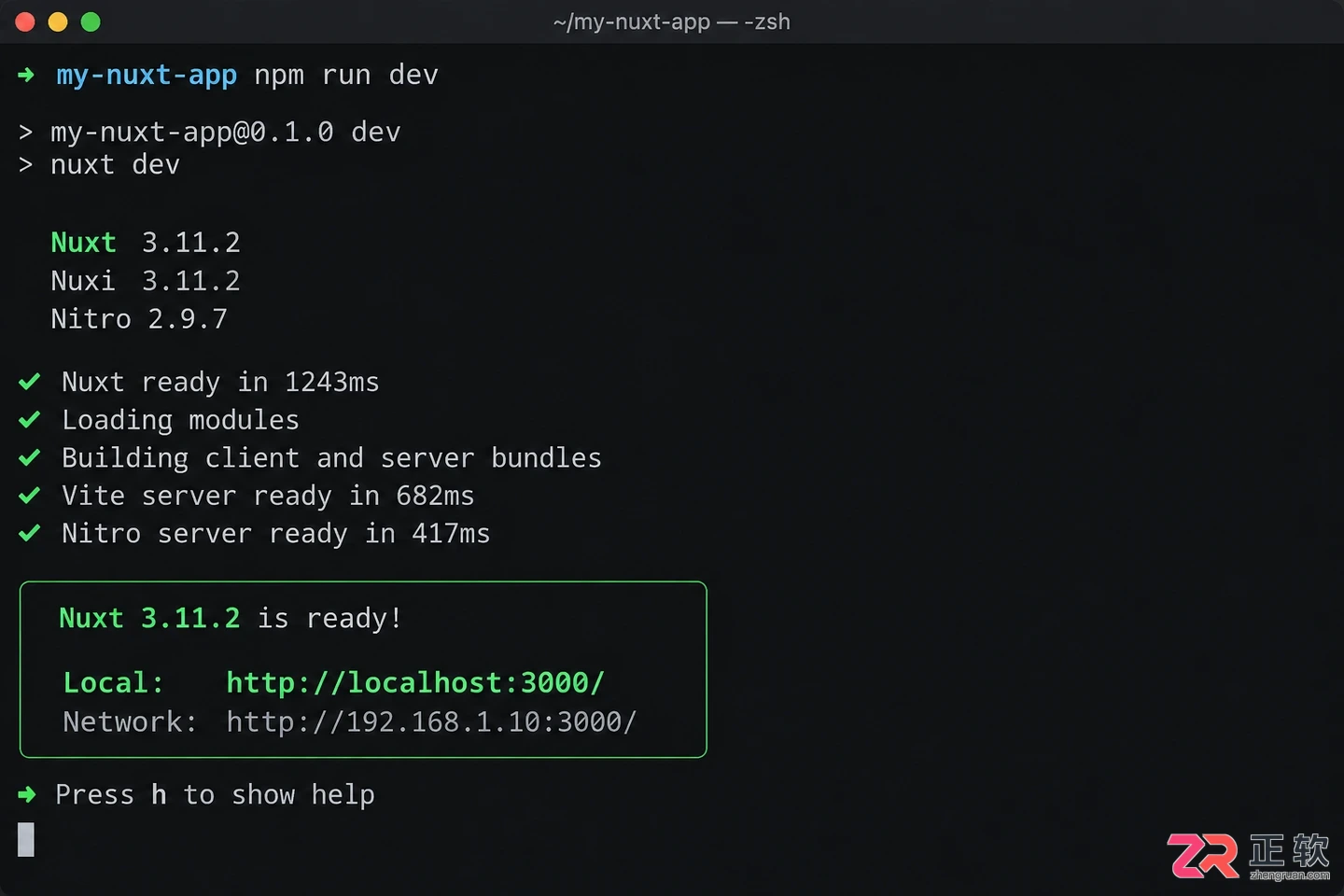Select the line 'my-nuxt-app@0.1.0 dev'

point(225,133)
